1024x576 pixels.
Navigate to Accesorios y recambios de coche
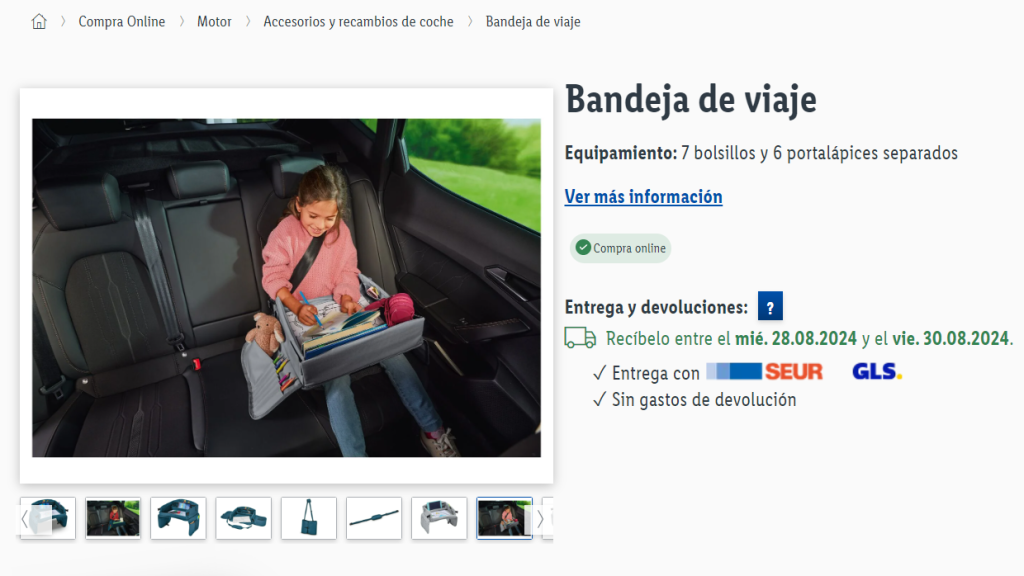point(358,22)
